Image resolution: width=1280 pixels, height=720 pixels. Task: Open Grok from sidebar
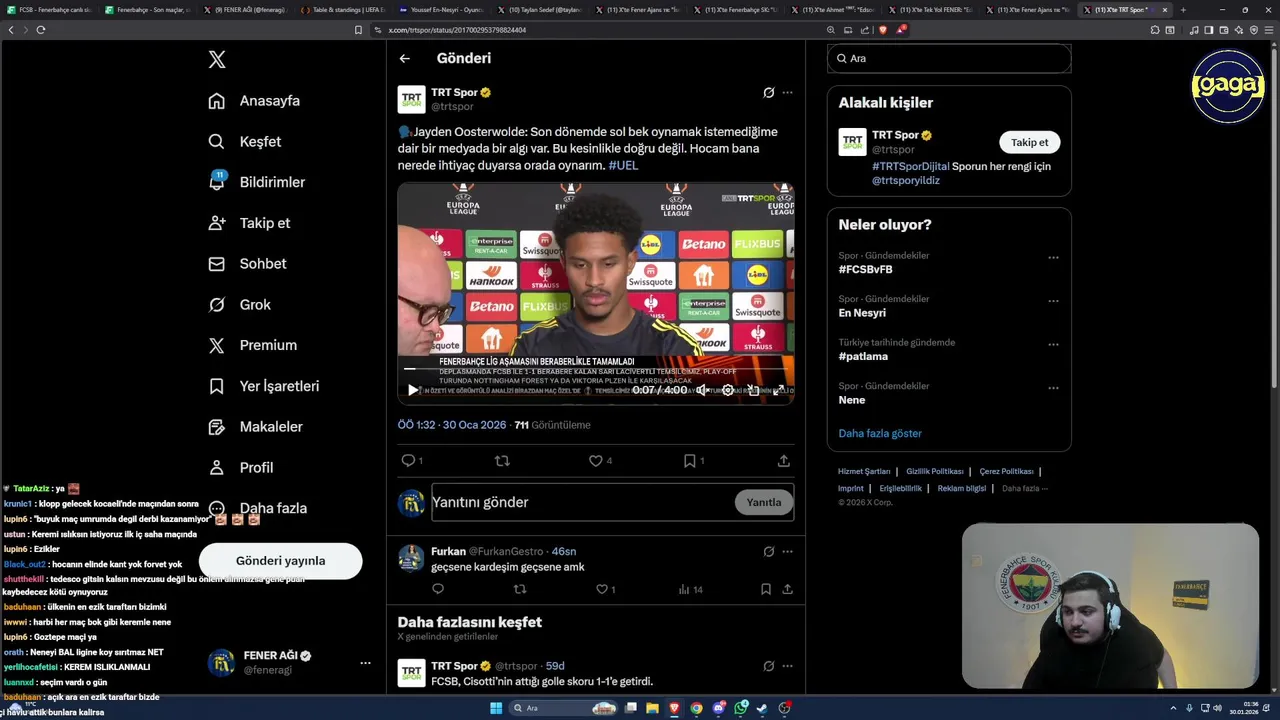click(x=239, y=305)
